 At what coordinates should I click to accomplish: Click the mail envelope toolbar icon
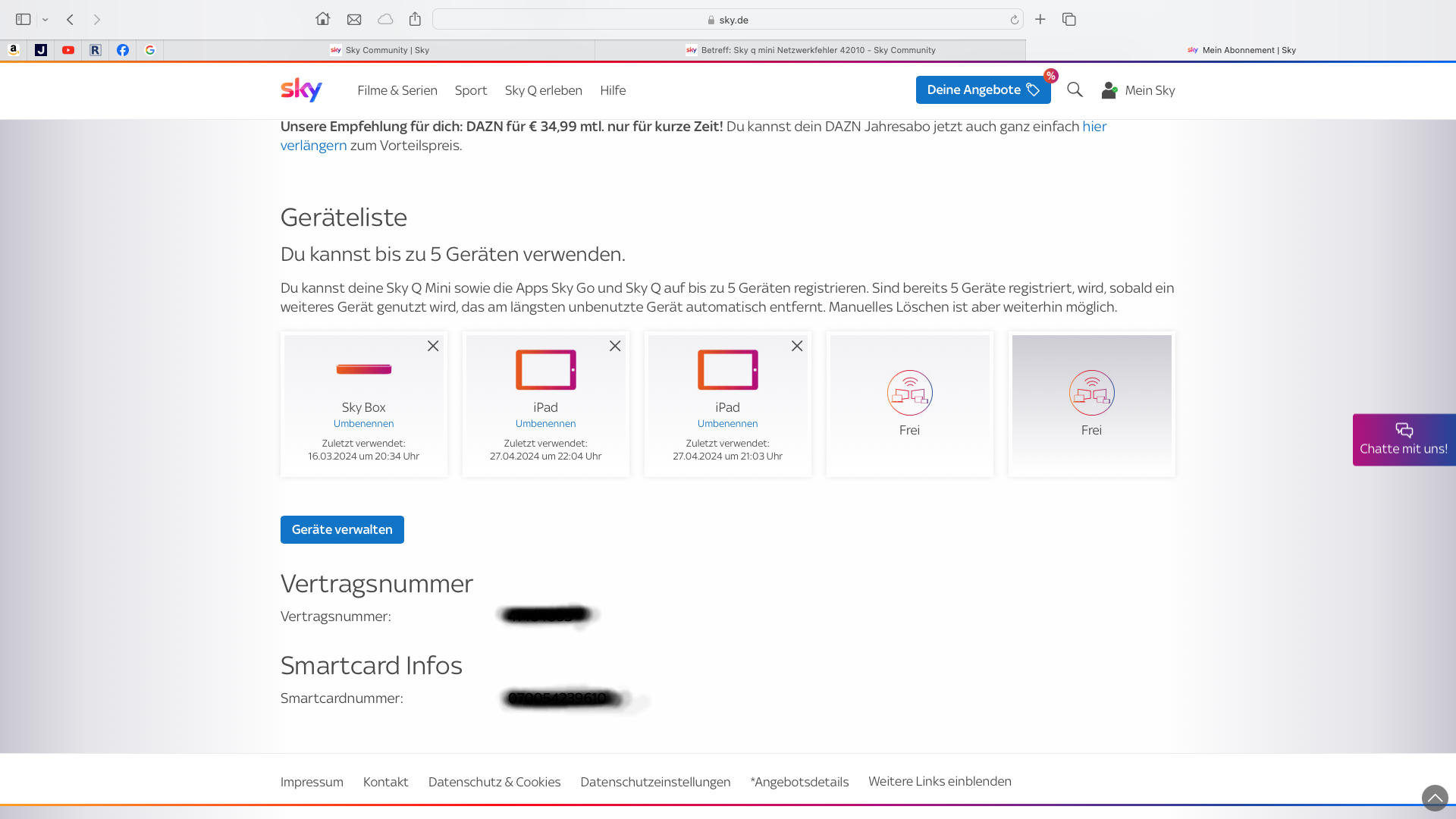354,20
